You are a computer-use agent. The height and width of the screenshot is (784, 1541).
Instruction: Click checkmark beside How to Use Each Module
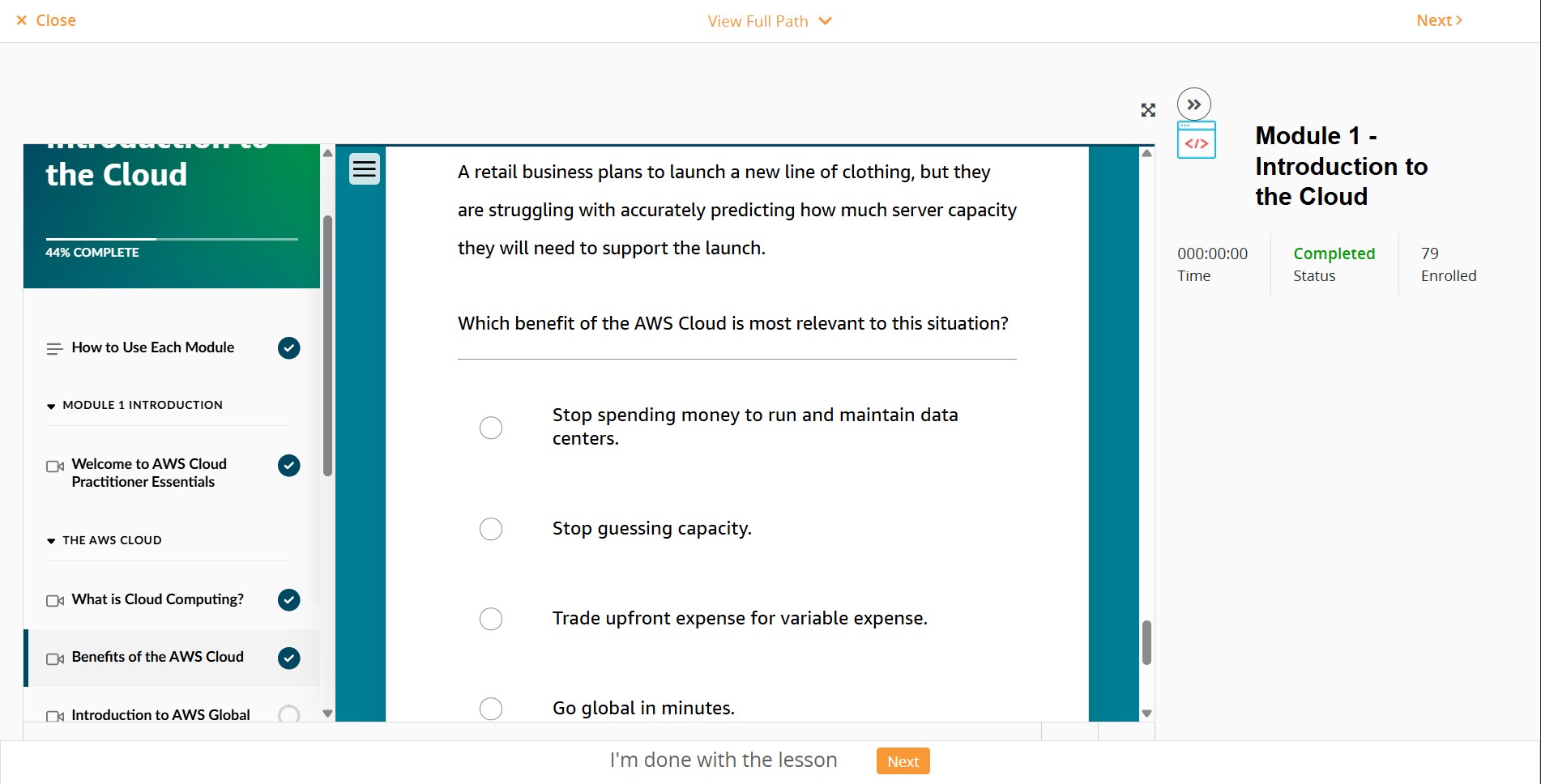point(289,348)
